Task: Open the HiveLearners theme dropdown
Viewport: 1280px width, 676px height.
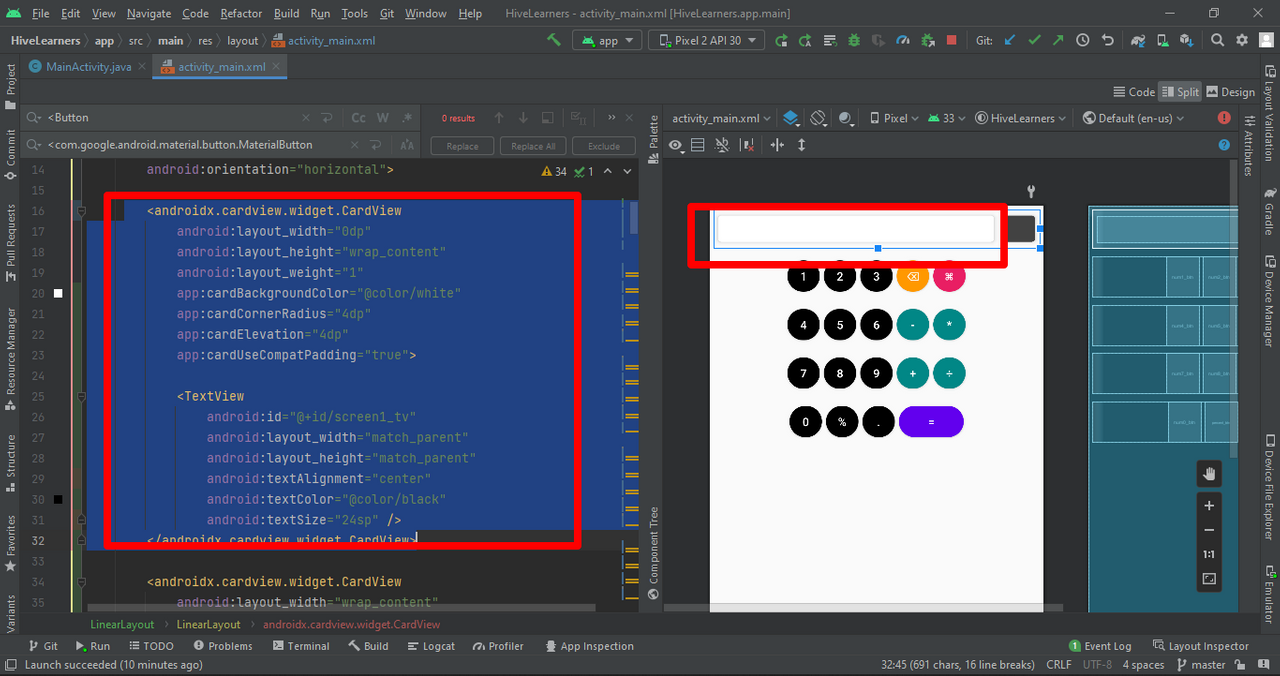Action: [1022, 118]
